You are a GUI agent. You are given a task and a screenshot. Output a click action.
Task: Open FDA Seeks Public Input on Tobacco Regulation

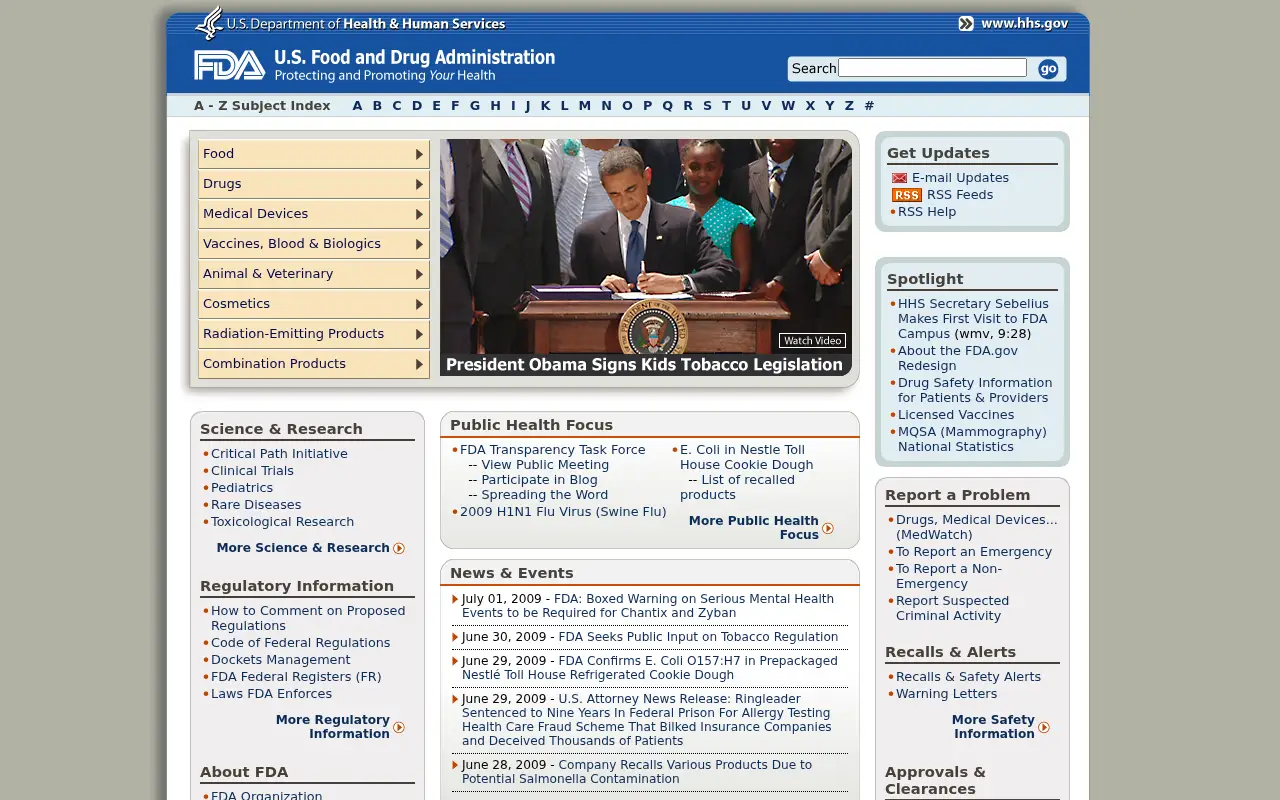(698, 637)
